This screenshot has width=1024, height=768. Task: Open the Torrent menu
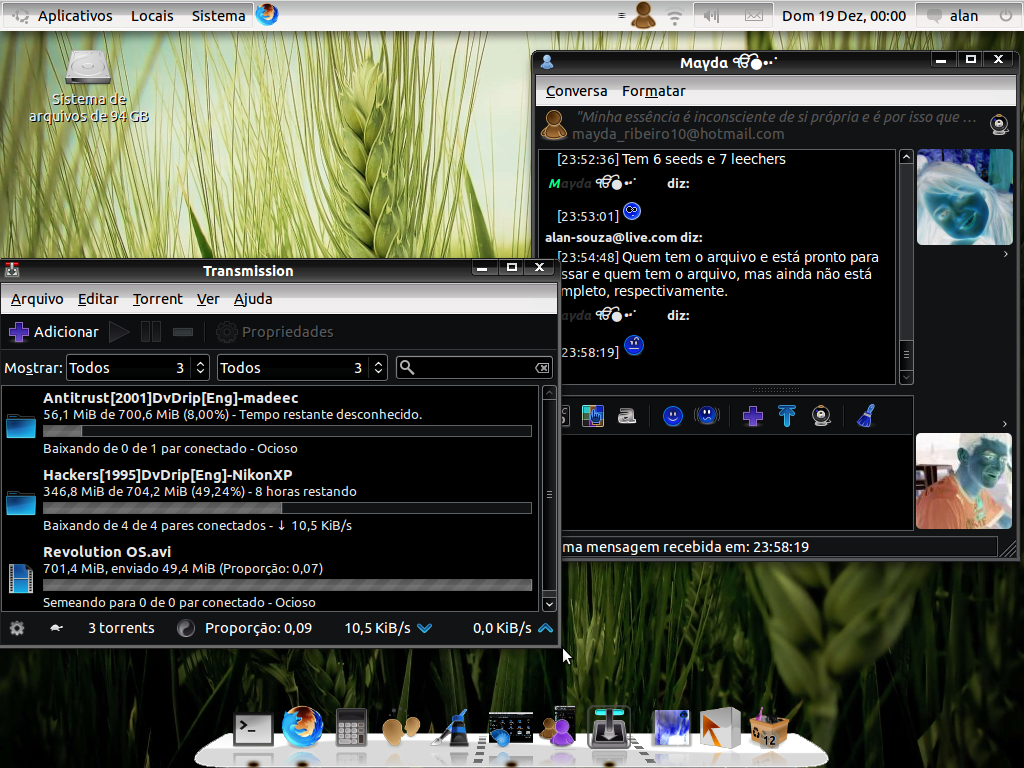(157, 299)
